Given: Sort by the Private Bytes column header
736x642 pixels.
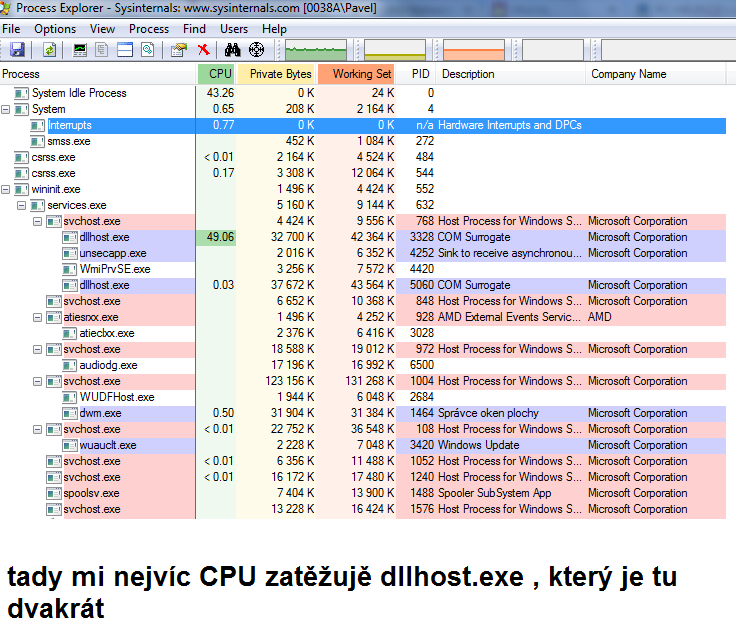Looking at the screenshot, I should (x=276, y=74).
